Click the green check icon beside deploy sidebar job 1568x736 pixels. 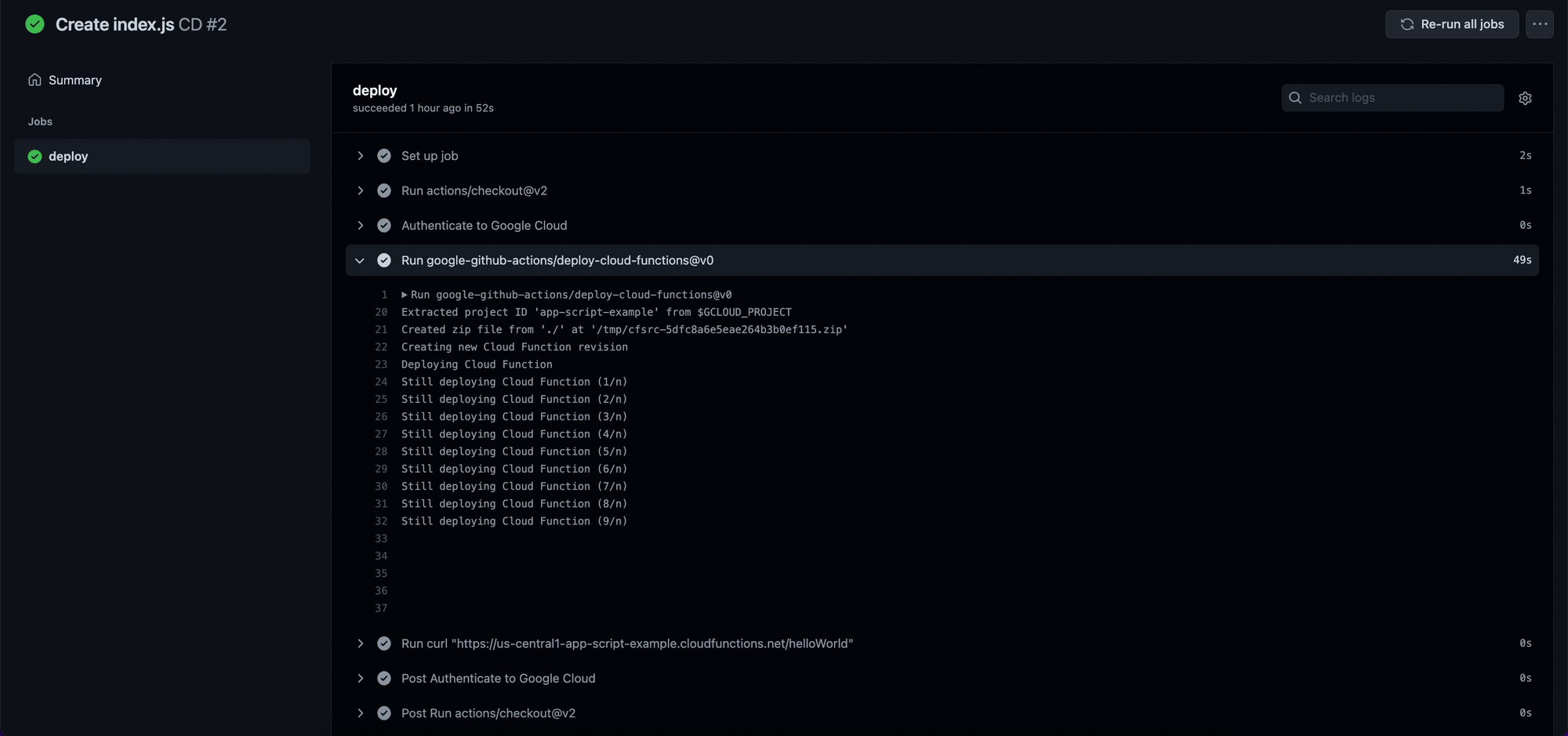tap(34, 156)
